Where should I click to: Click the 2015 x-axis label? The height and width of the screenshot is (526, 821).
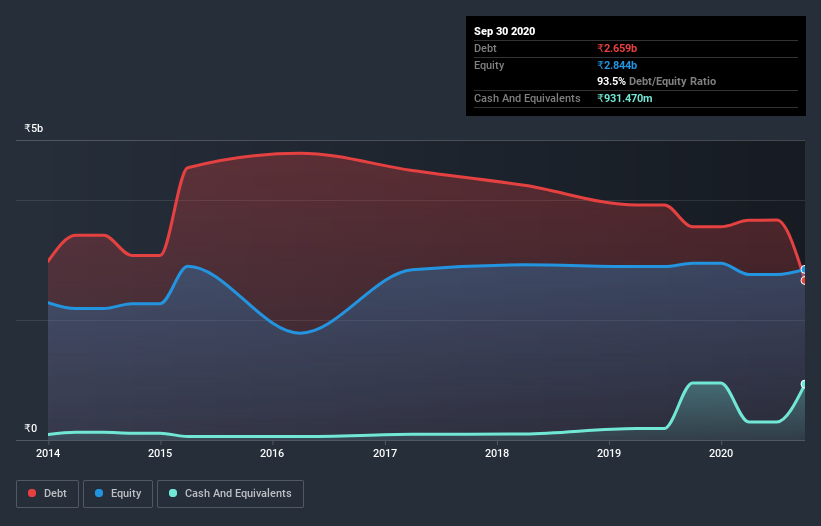point(160,453)
